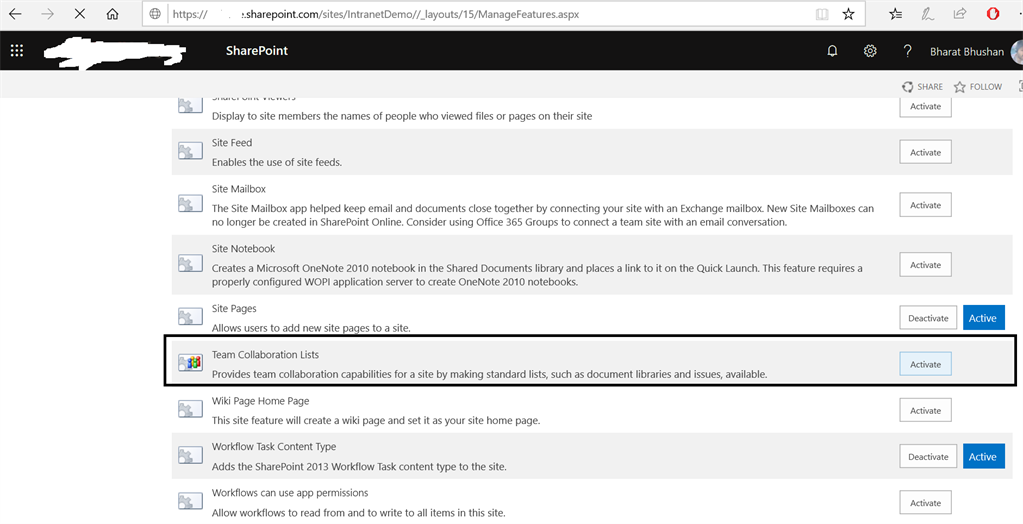Activate the Site Notebook feature
The height and width of the screenshot is (524, 1023).
click(925, 265)
